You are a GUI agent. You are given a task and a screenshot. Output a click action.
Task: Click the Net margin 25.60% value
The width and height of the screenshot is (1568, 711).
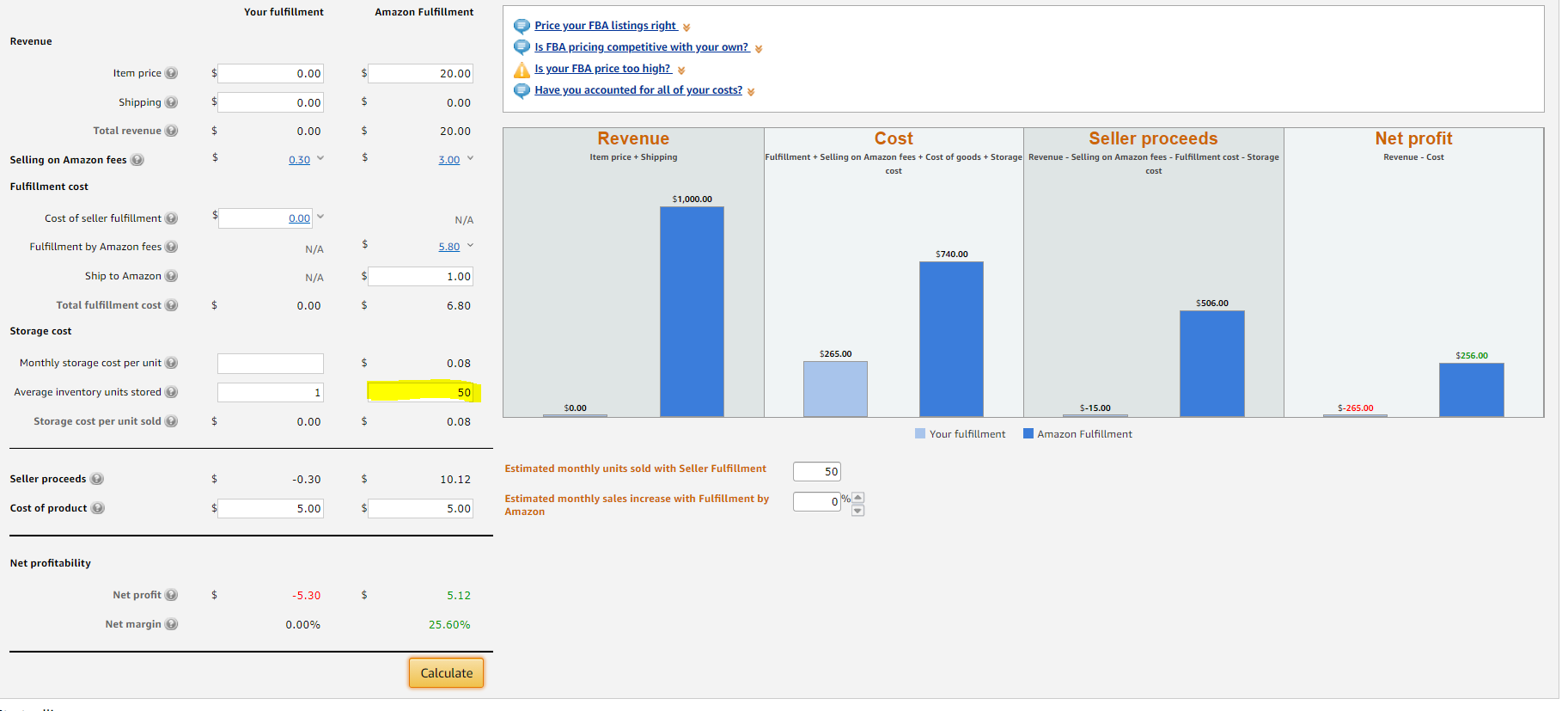click(x=449, y=625)
